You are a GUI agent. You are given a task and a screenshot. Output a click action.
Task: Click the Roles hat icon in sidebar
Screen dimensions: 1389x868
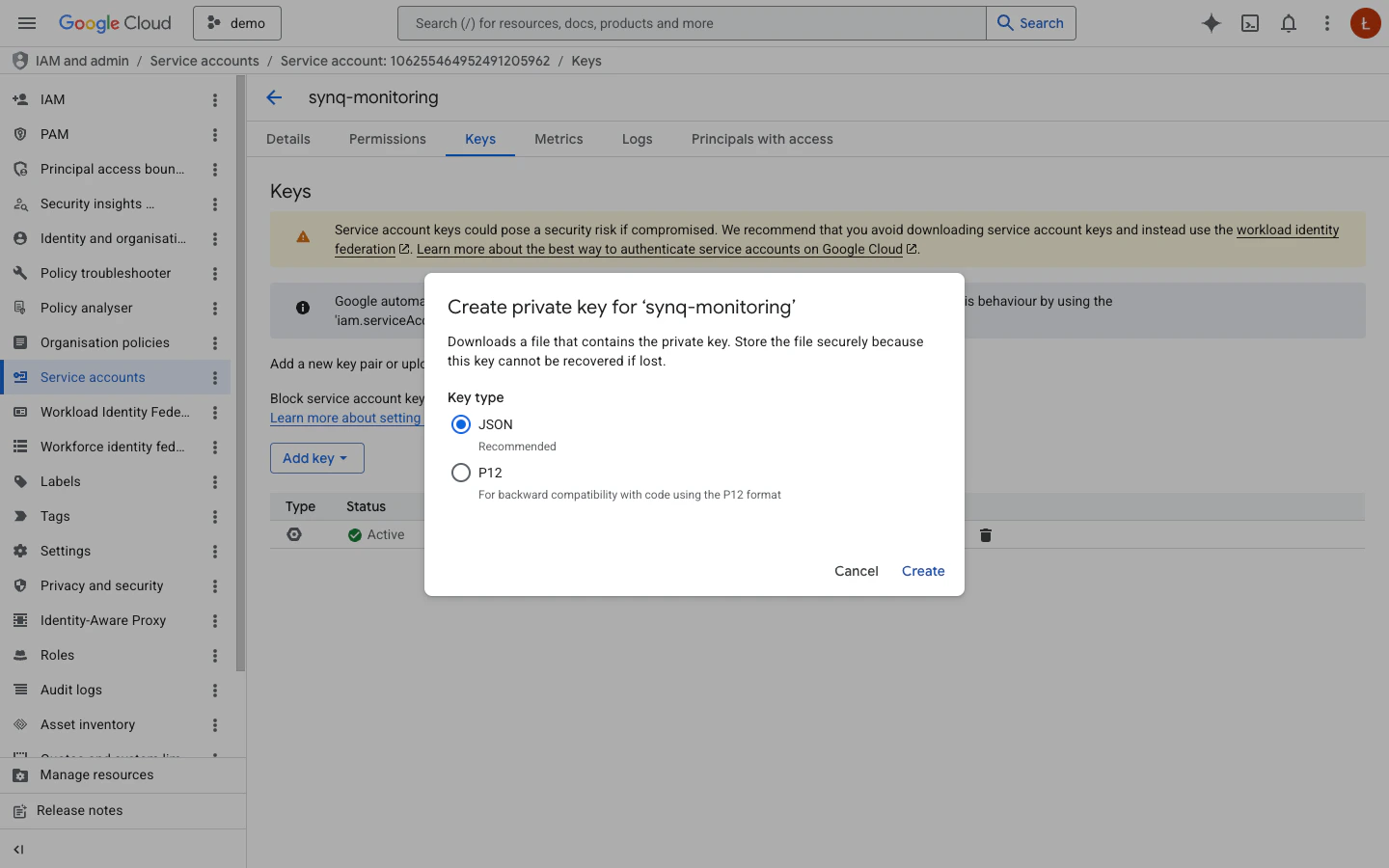(x=20, y=655)
